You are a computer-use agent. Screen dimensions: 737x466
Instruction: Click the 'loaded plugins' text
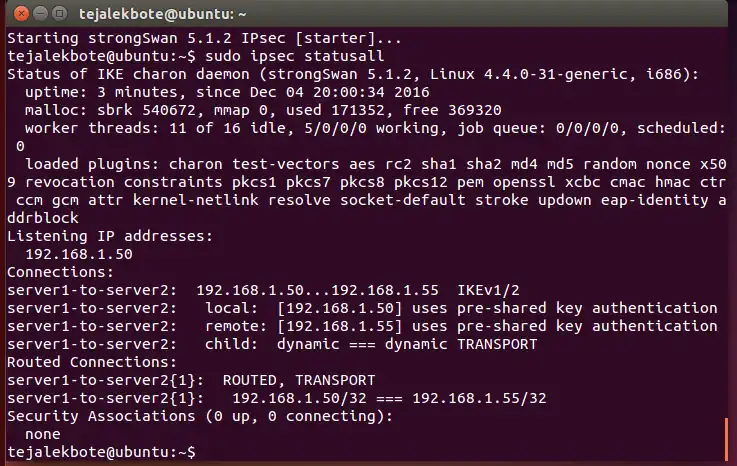(x=80, y=164)
